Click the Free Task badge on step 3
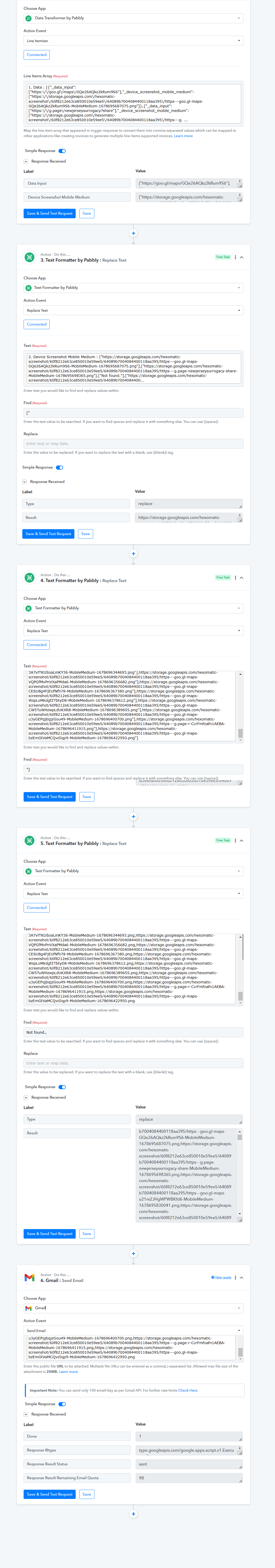The width and height of the screenshot is (275, 1568). [223, 257]
